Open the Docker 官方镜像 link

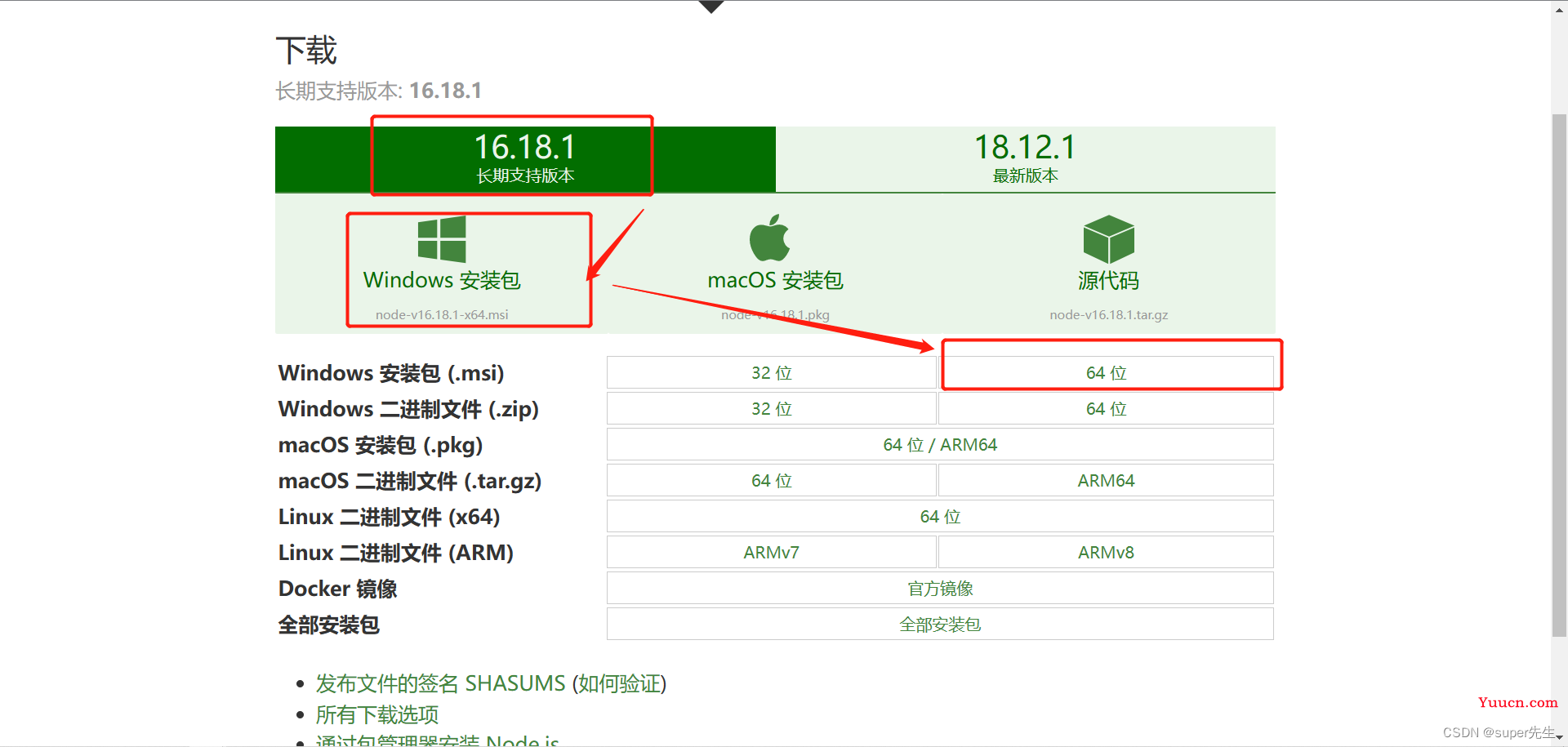940,588
